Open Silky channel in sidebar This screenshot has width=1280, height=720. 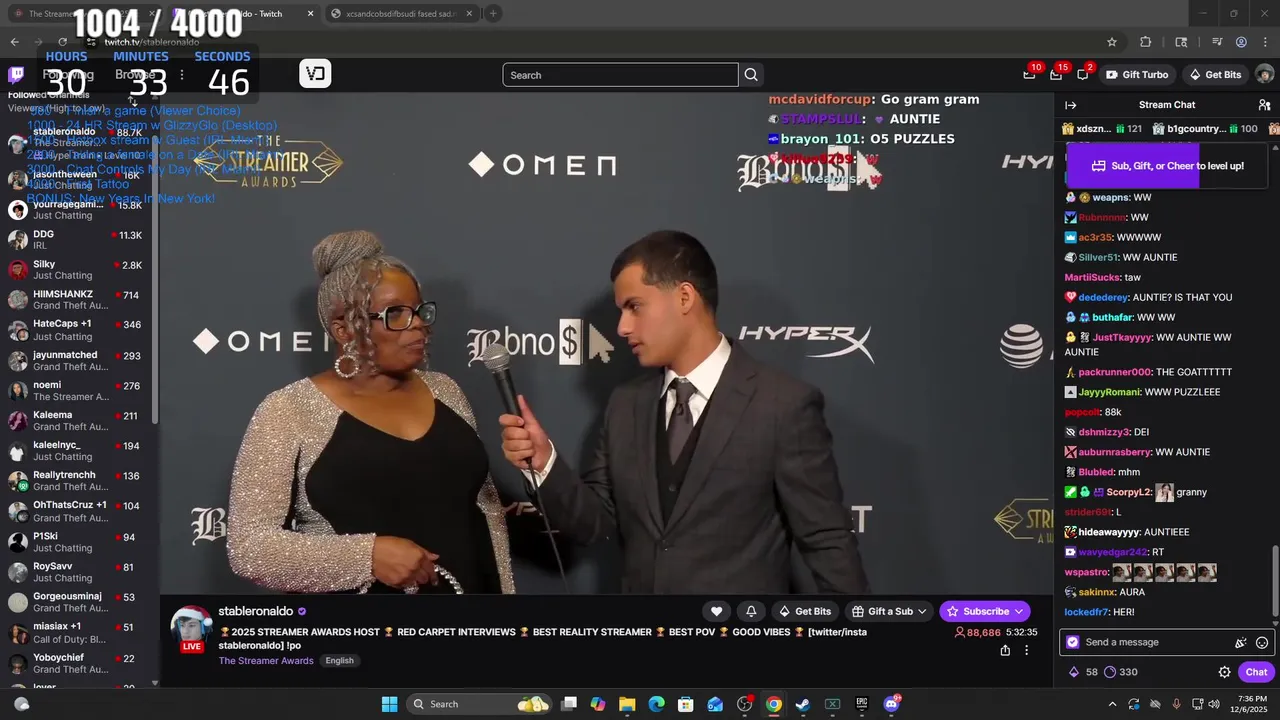[x=78, y=270]
